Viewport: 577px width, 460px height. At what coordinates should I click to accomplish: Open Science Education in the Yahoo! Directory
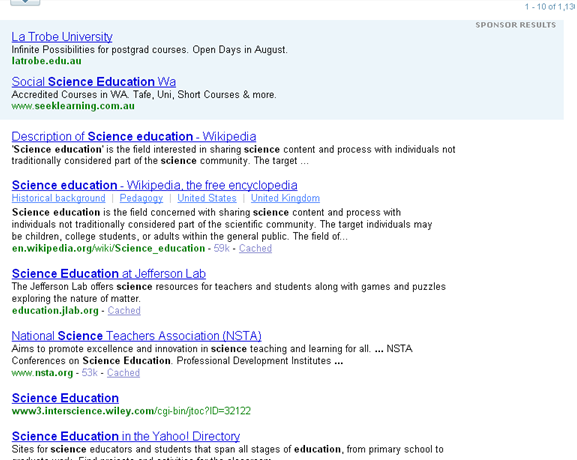click(126, 436)
